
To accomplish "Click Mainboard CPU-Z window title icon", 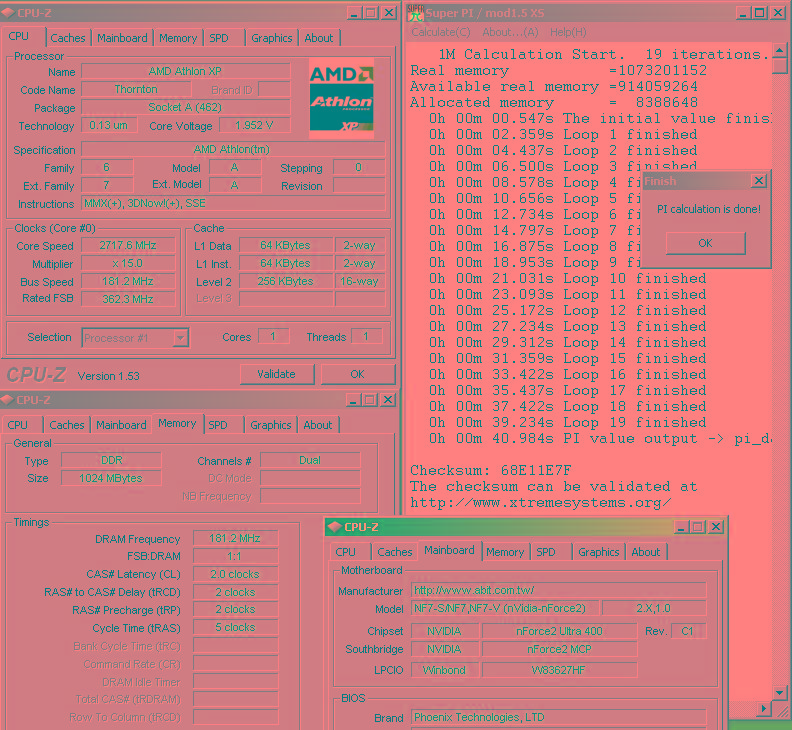I will [x=334, y=527].
